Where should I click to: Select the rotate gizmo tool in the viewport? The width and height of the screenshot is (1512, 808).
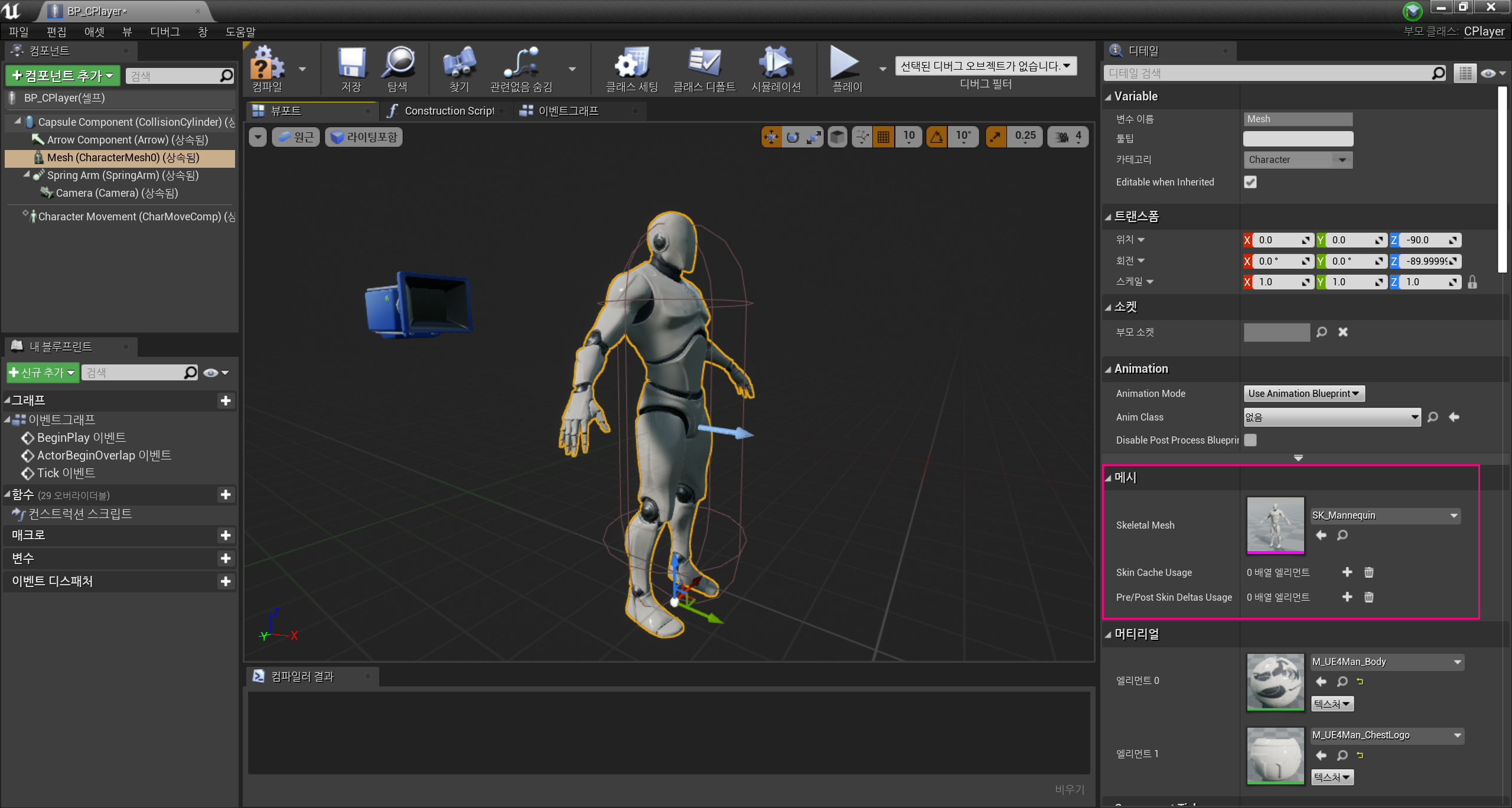(793, 137)
